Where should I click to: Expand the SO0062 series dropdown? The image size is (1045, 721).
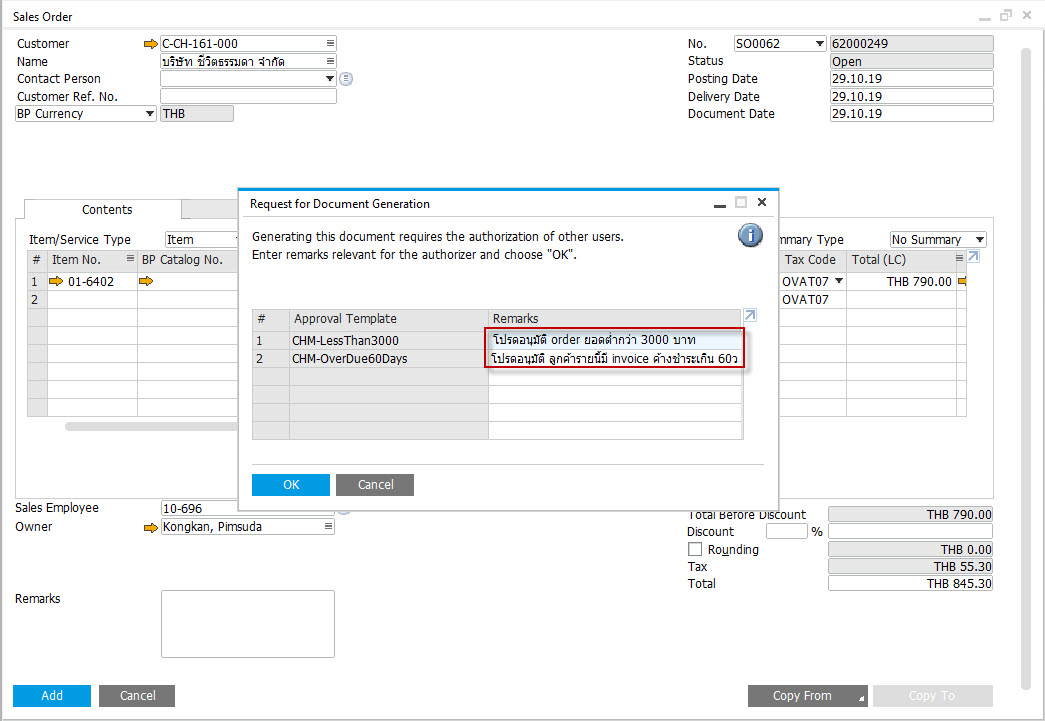pos(820,44)
